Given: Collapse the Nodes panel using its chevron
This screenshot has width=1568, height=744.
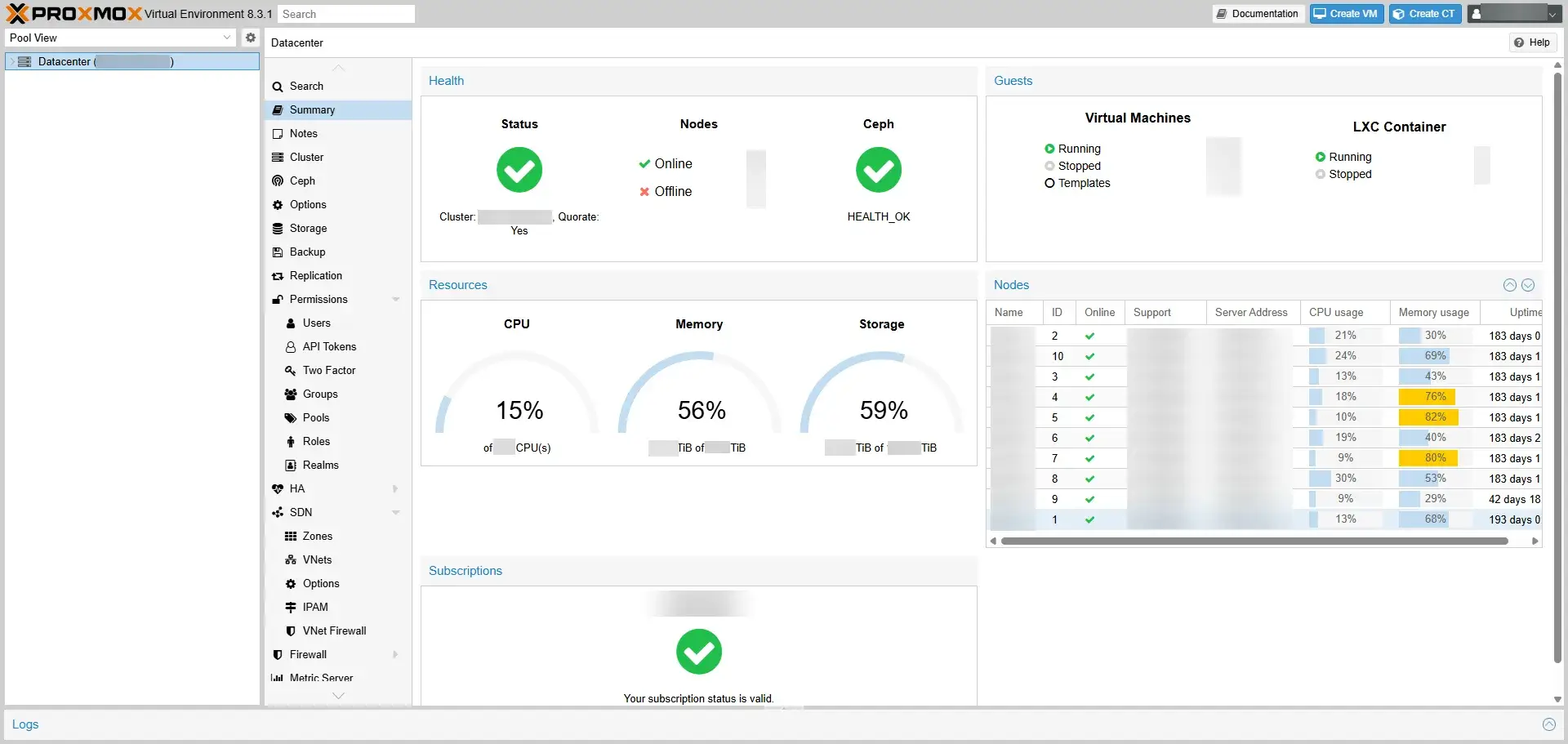Looking at the screenshot, I should tap(1508, 284).
